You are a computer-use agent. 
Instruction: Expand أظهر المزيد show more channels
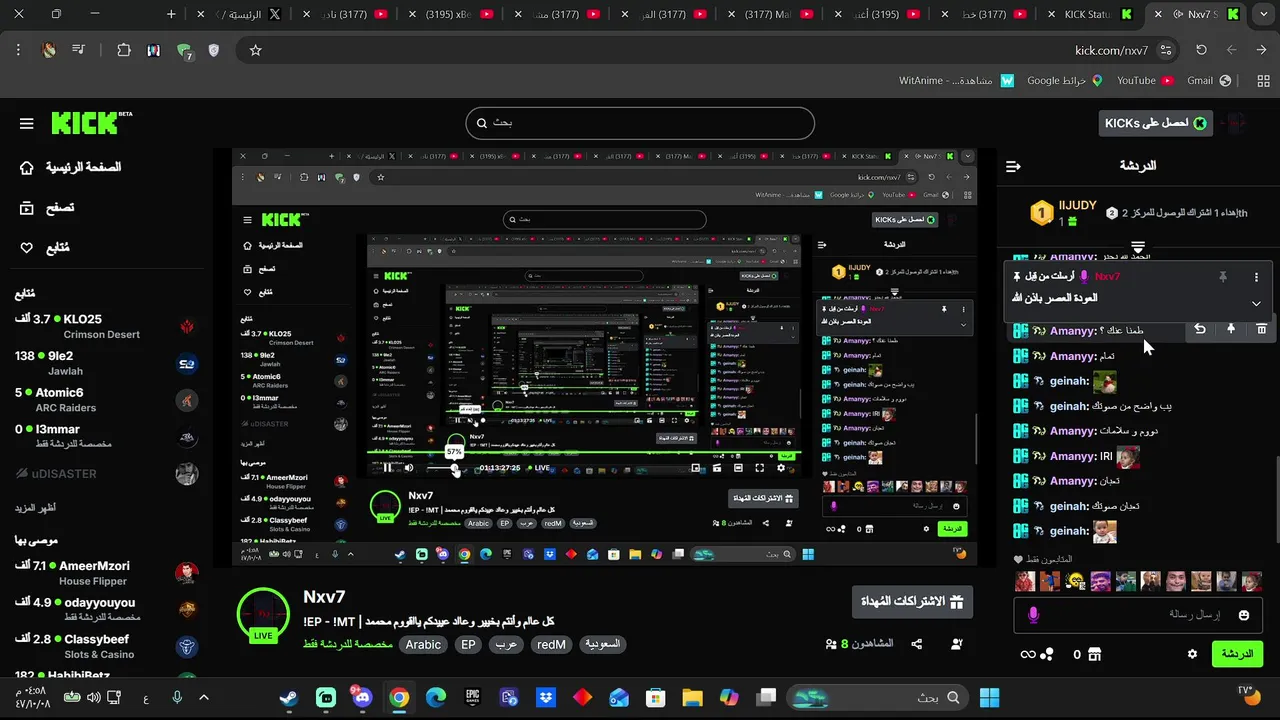pyautogui.click(x=34, y=508)
